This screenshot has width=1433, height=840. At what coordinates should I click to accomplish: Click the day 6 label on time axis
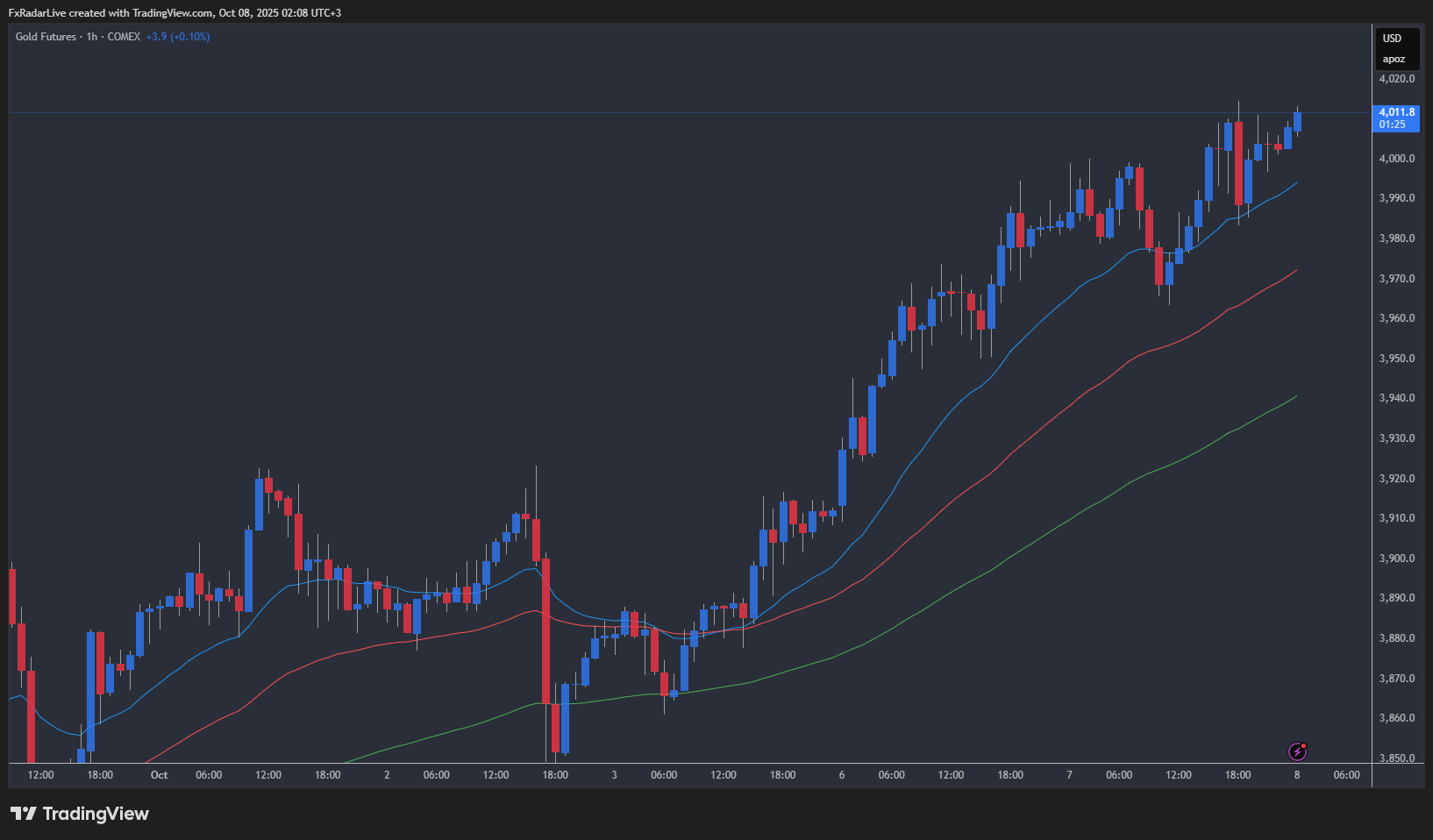(842, 775)
